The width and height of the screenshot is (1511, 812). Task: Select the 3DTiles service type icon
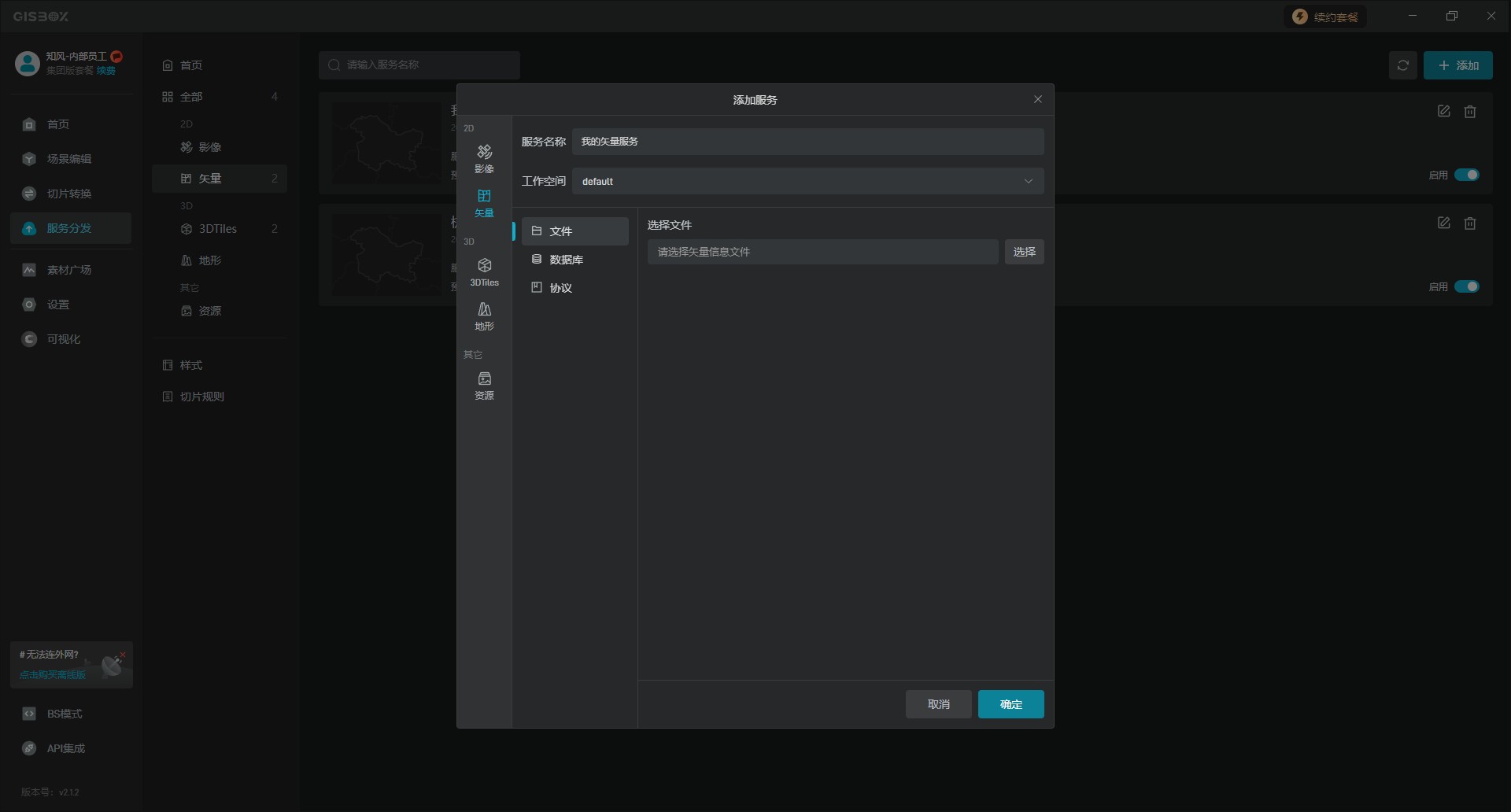(484, 271)
